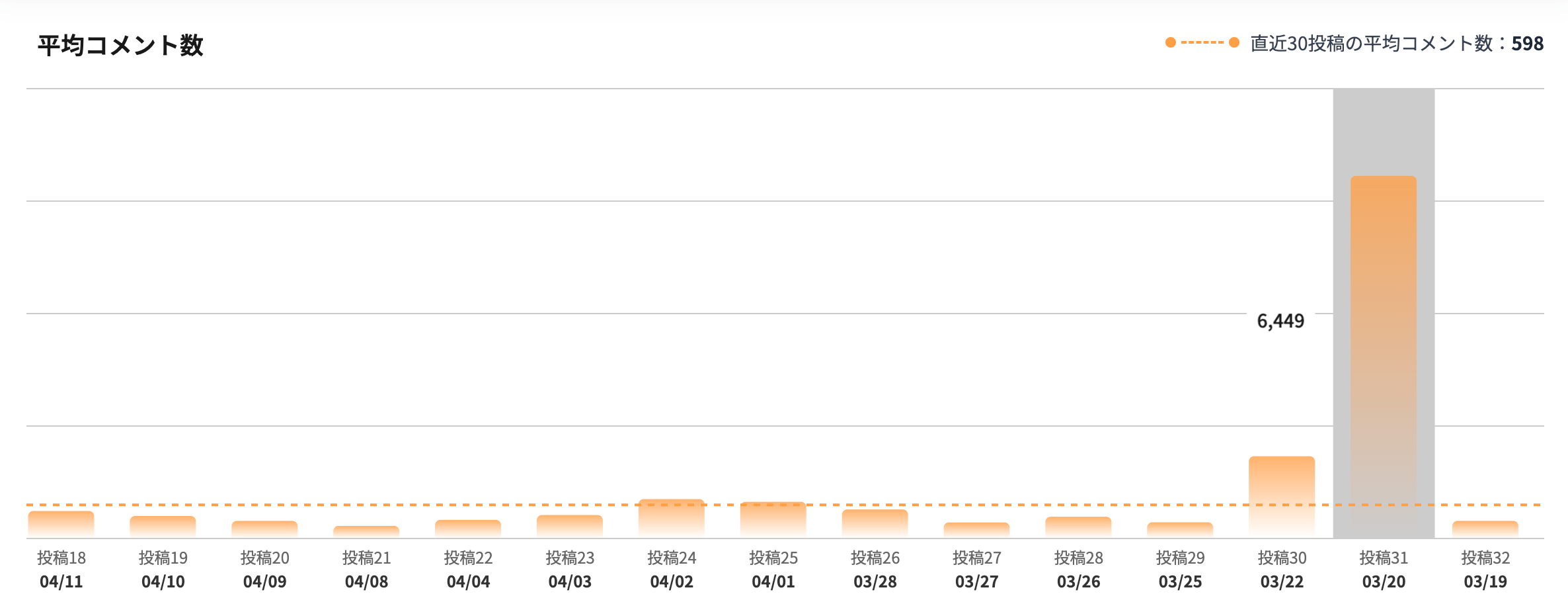Click the tall 投稿31 bar for 03/20
Image resolution: width=1568 pixels, height=602 pixels.
coord(1384,357)
